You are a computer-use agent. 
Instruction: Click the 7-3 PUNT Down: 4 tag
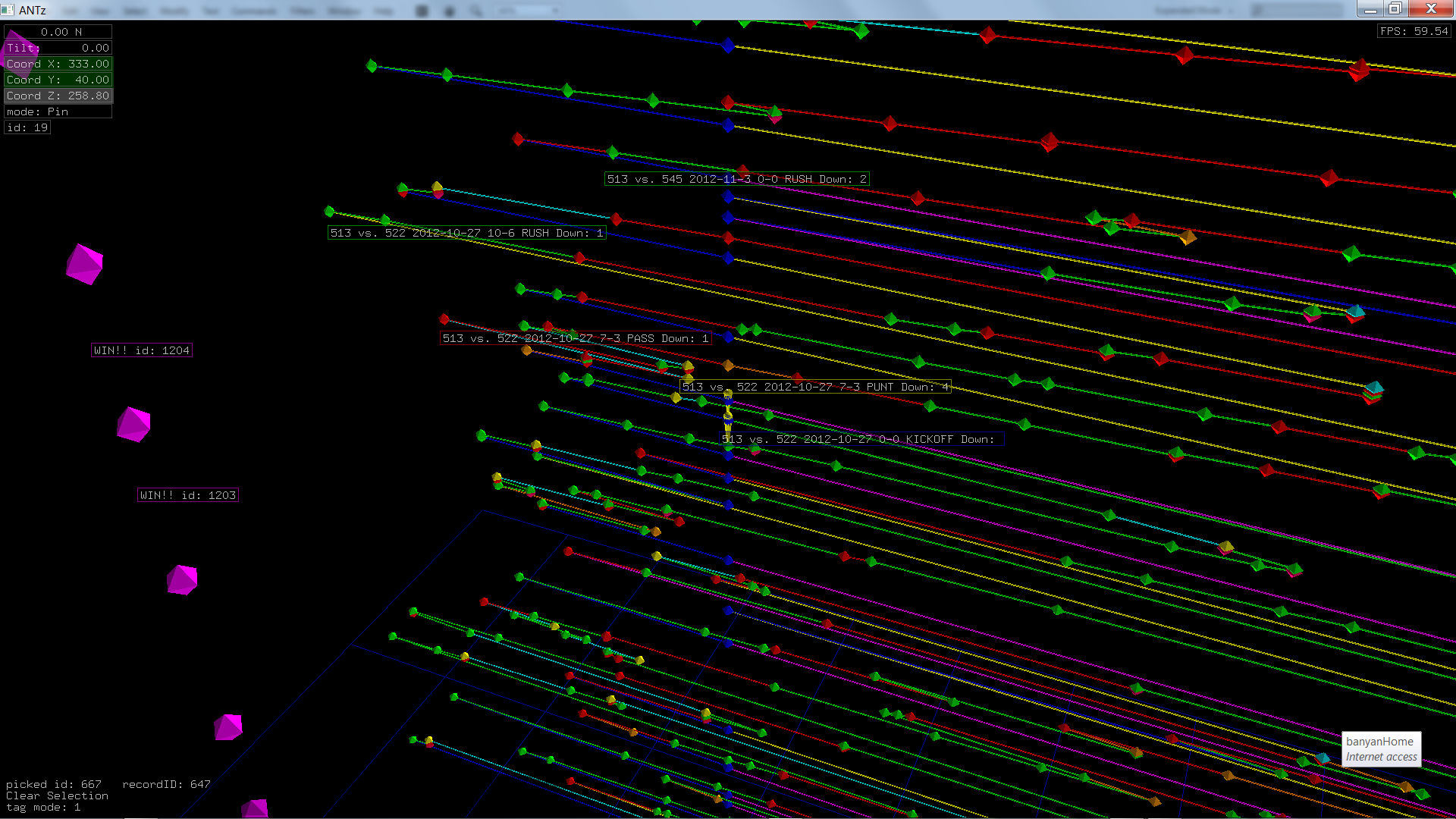(814, 387)
